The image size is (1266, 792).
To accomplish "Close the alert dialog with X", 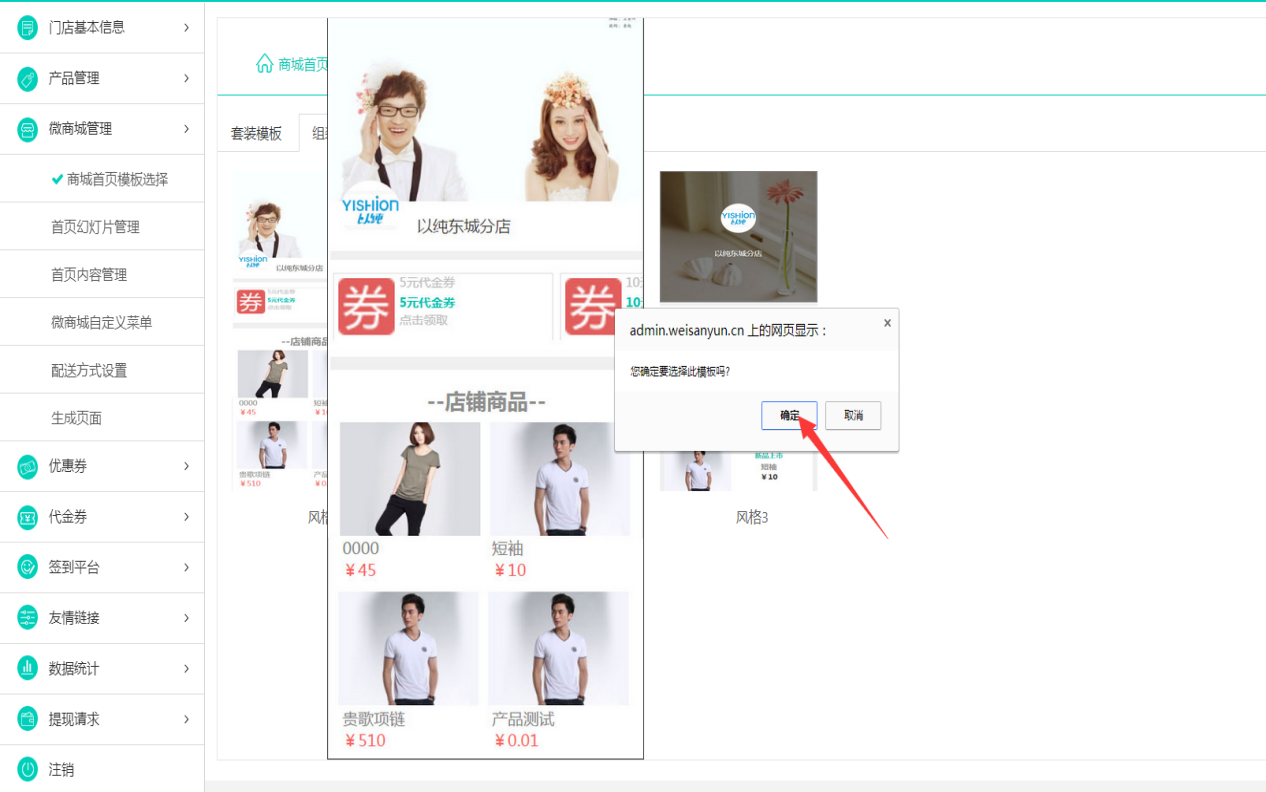I will pyautogui.click(x=886, y=323).
